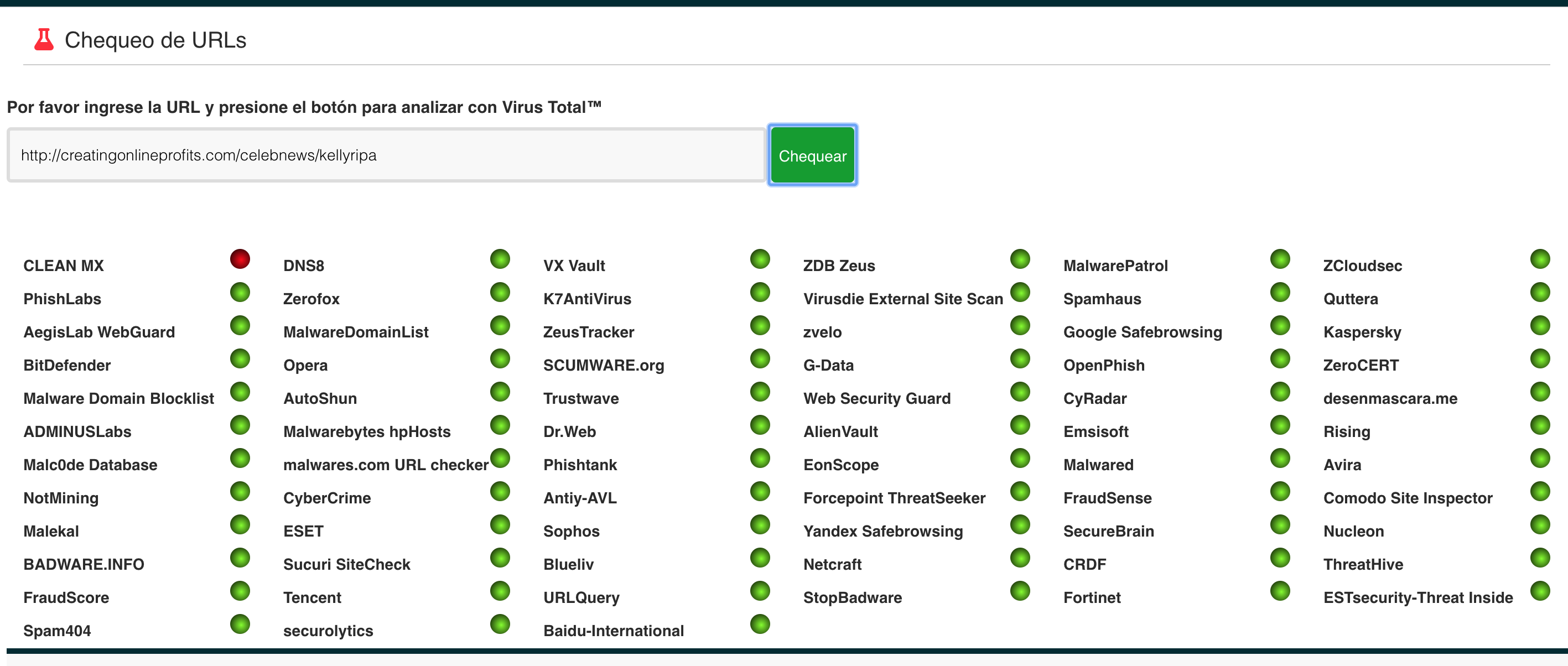Click the AegisLab WebGuard scanner name
The image size is (1568, 666).
(98, 332)
